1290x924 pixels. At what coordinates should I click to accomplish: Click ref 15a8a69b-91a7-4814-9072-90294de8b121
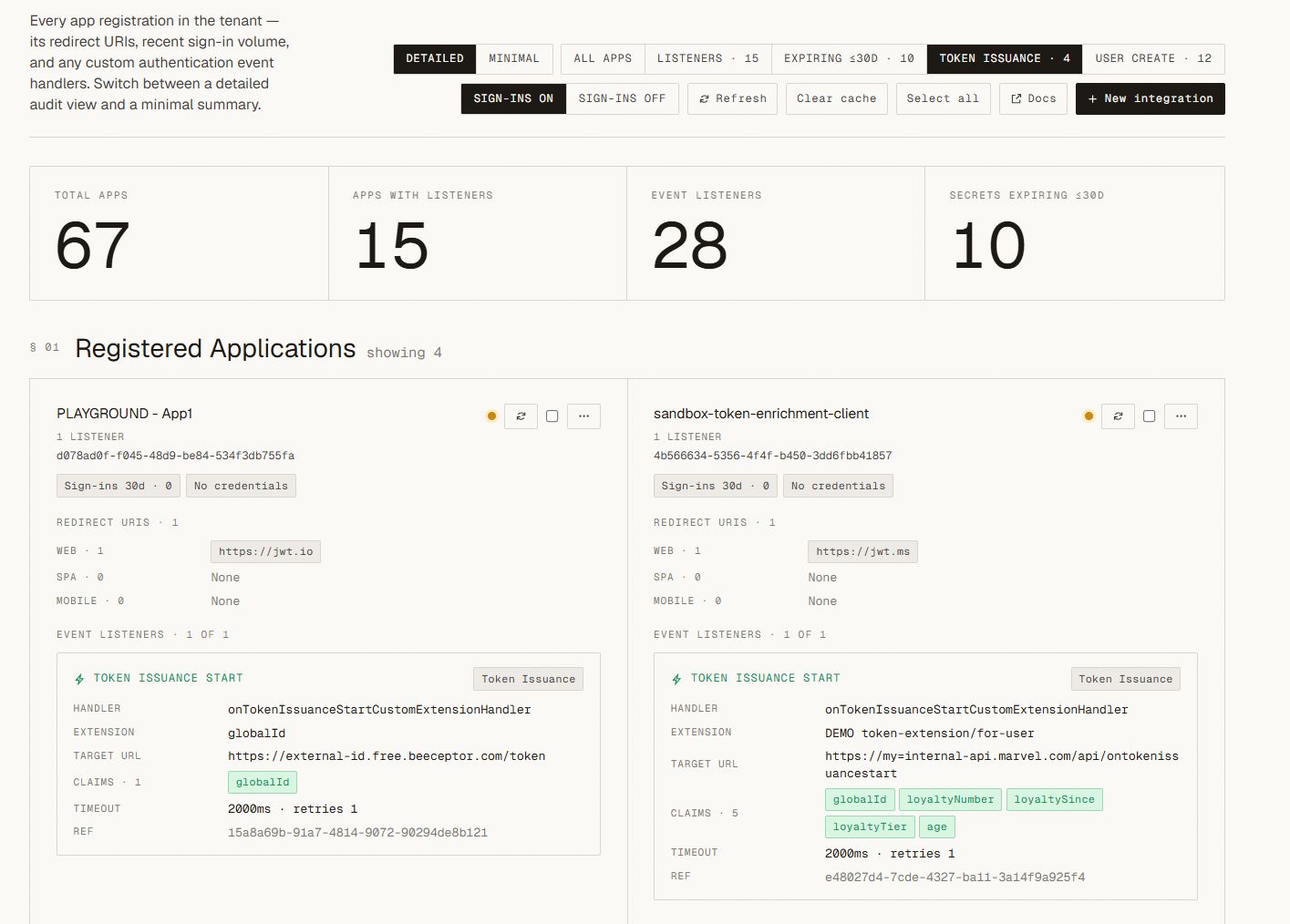point(357,832)
